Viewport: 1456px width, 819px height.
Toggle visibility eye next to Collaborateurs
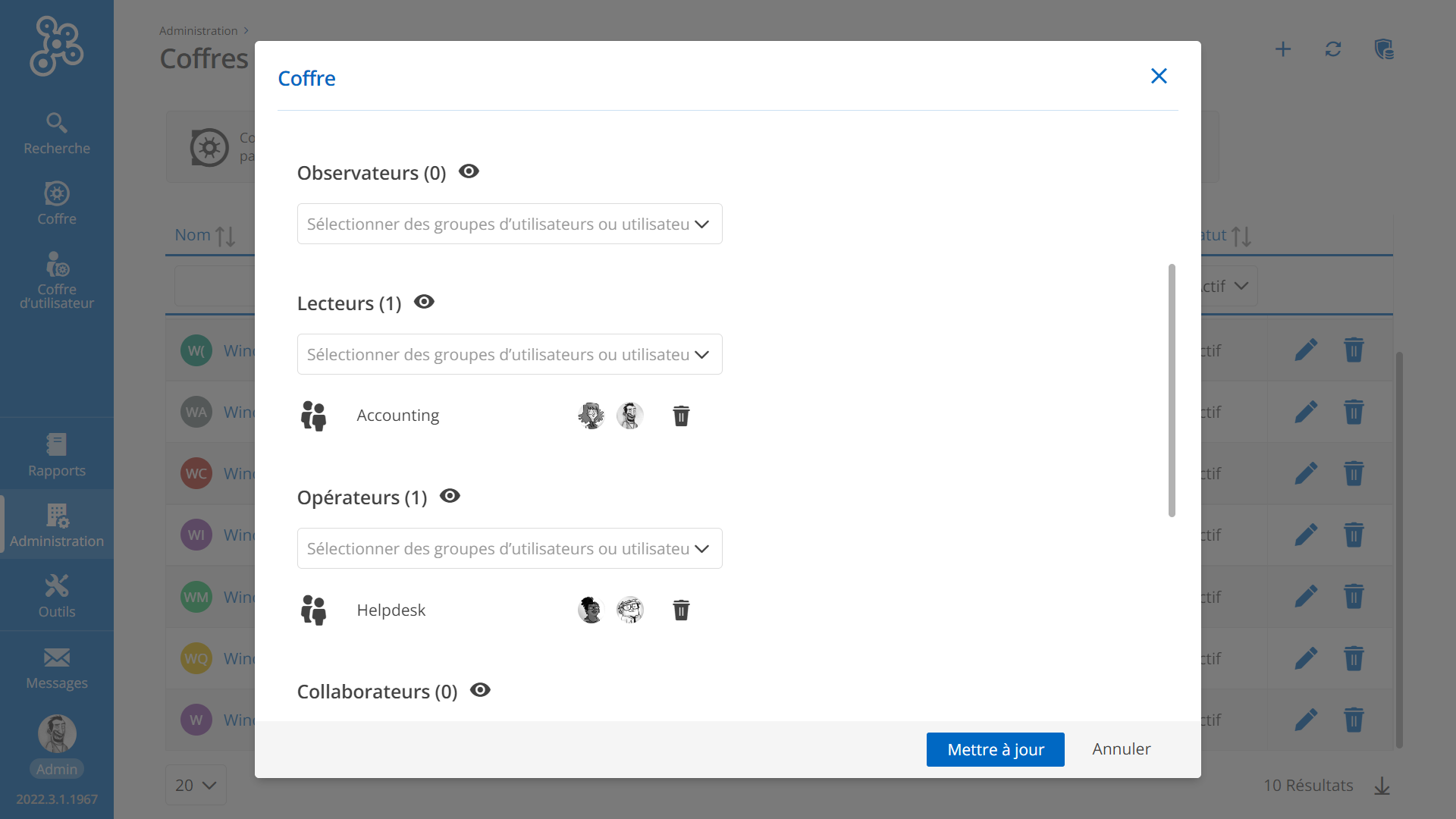coord(480,690)
